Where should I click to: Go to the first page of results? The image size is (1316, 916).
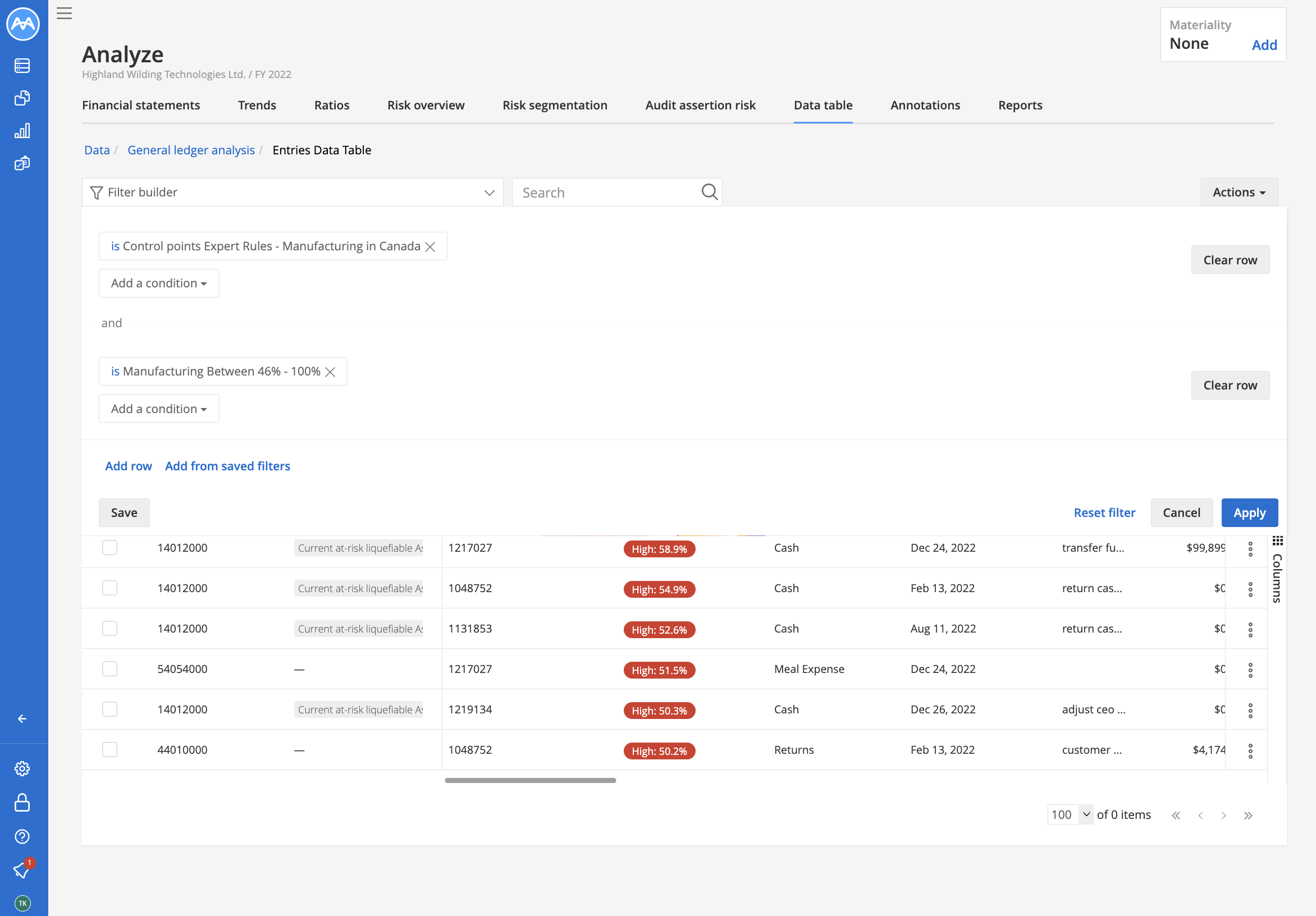tap(1176, 815)
